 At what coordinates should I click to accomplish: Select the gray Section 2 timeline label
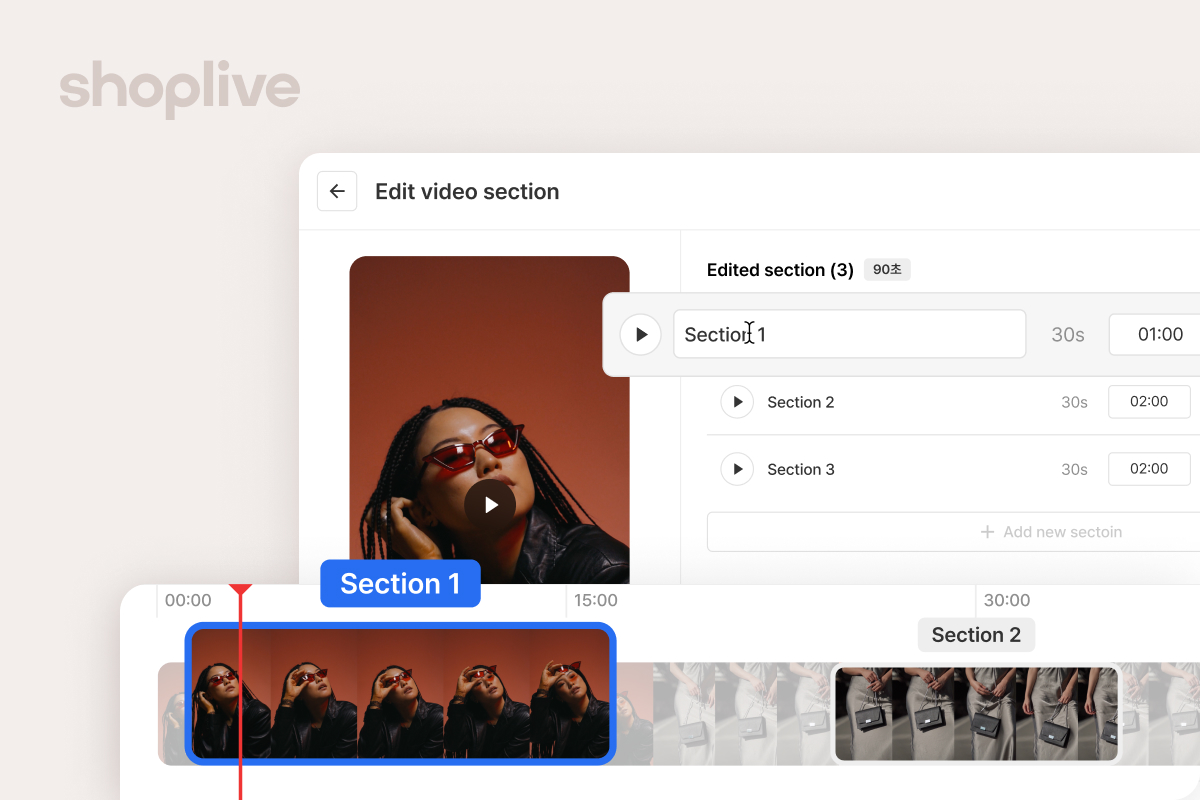[x=976, y=635]
